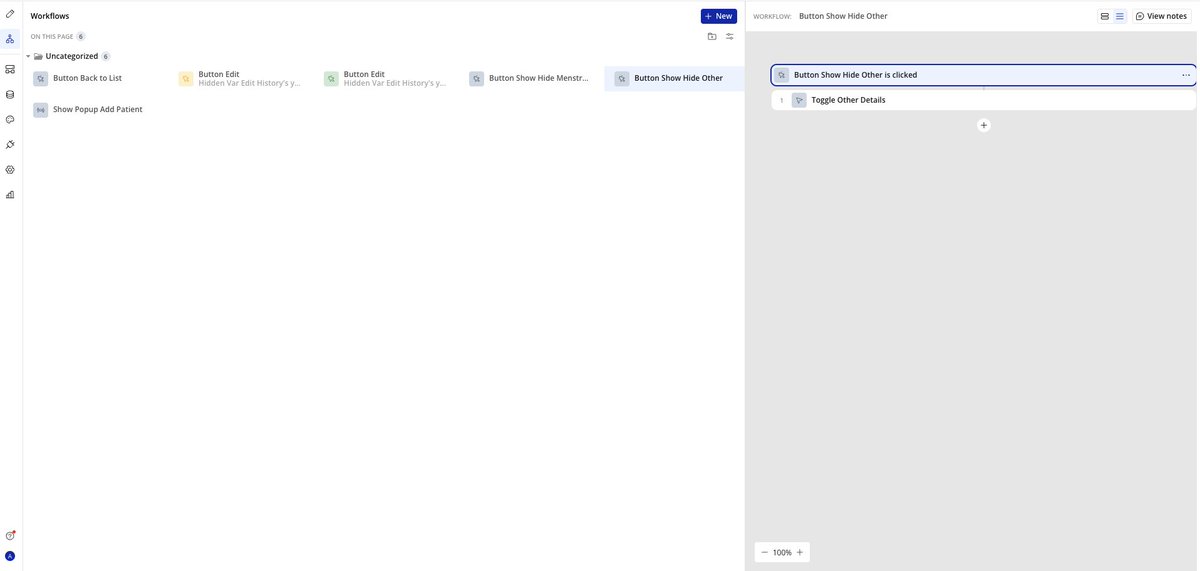Open the Data tab database icon
The height and width of the screenshot is (571, 1200).
[10, 94]
